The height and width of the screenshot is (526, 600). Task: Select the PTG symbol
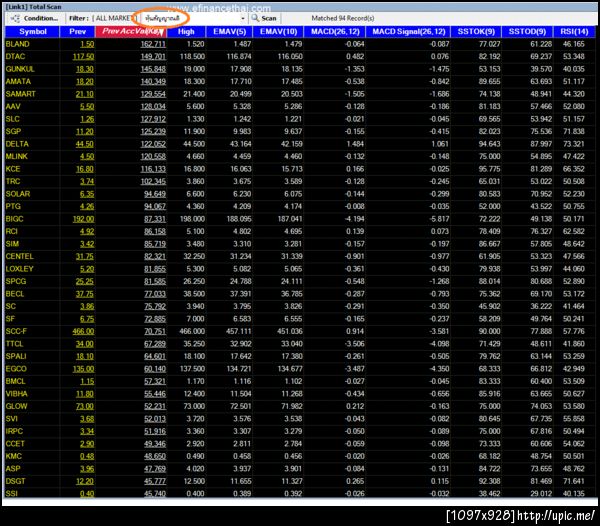(x=13, y=207)
